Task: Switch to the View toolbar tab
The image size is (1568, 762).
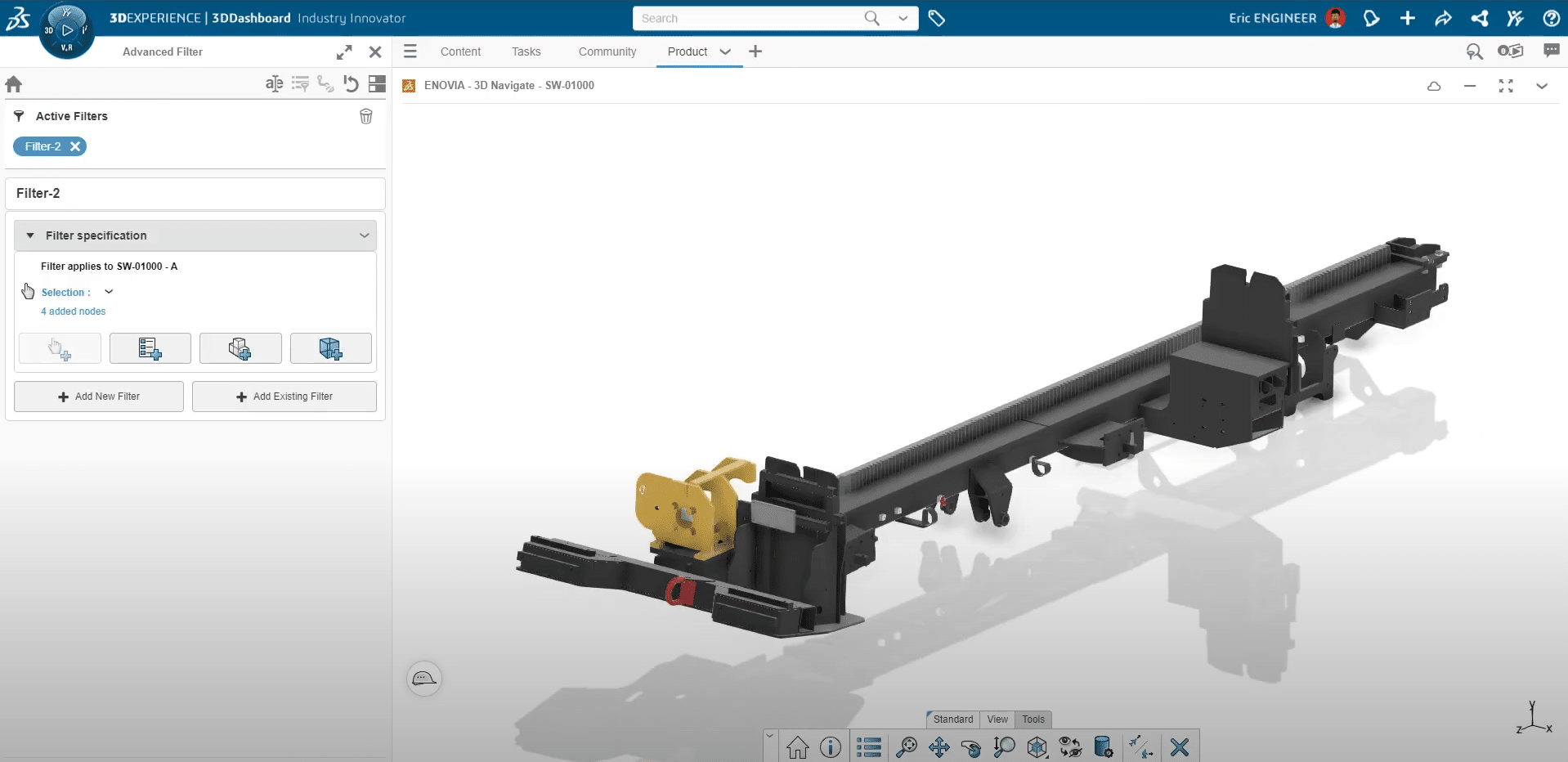Action: (x=997, y=719)
